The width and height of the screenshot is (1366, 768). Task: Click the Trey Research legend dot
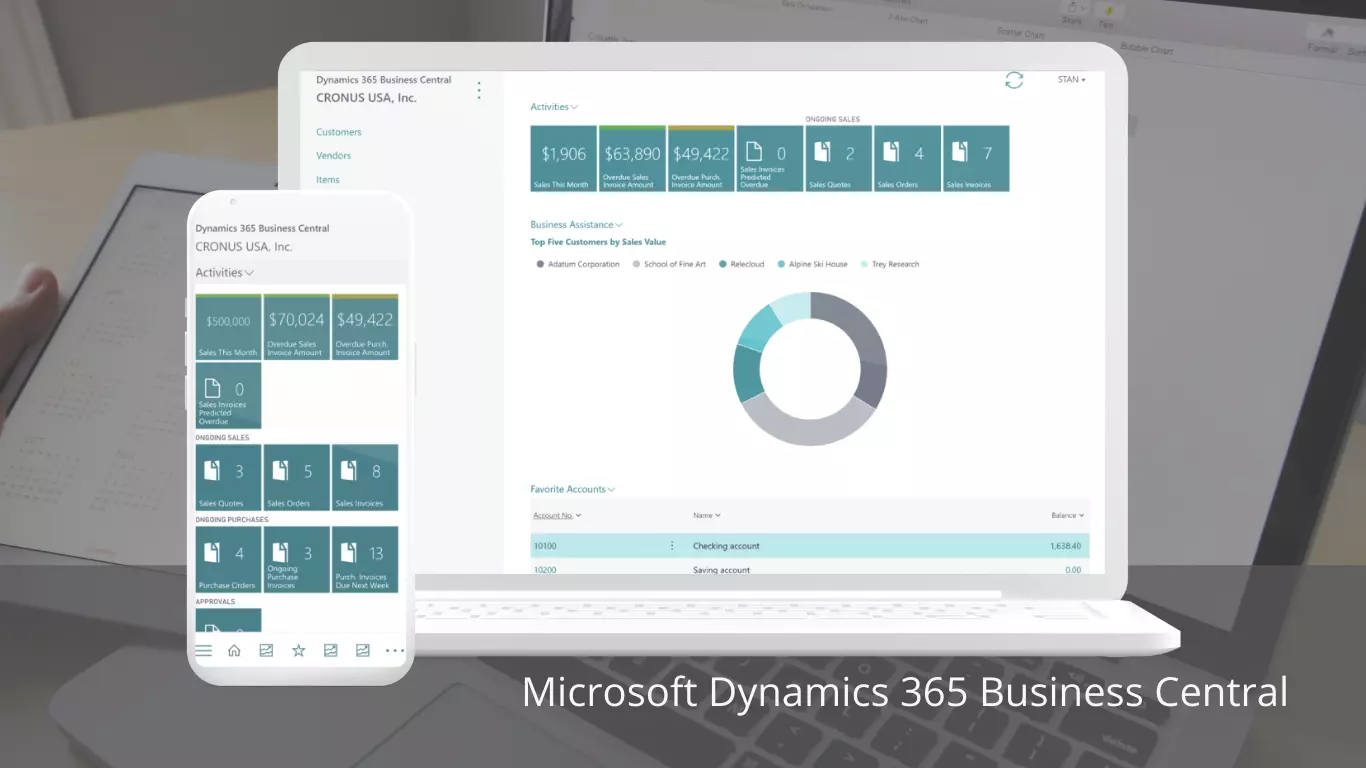pos(865,264)
